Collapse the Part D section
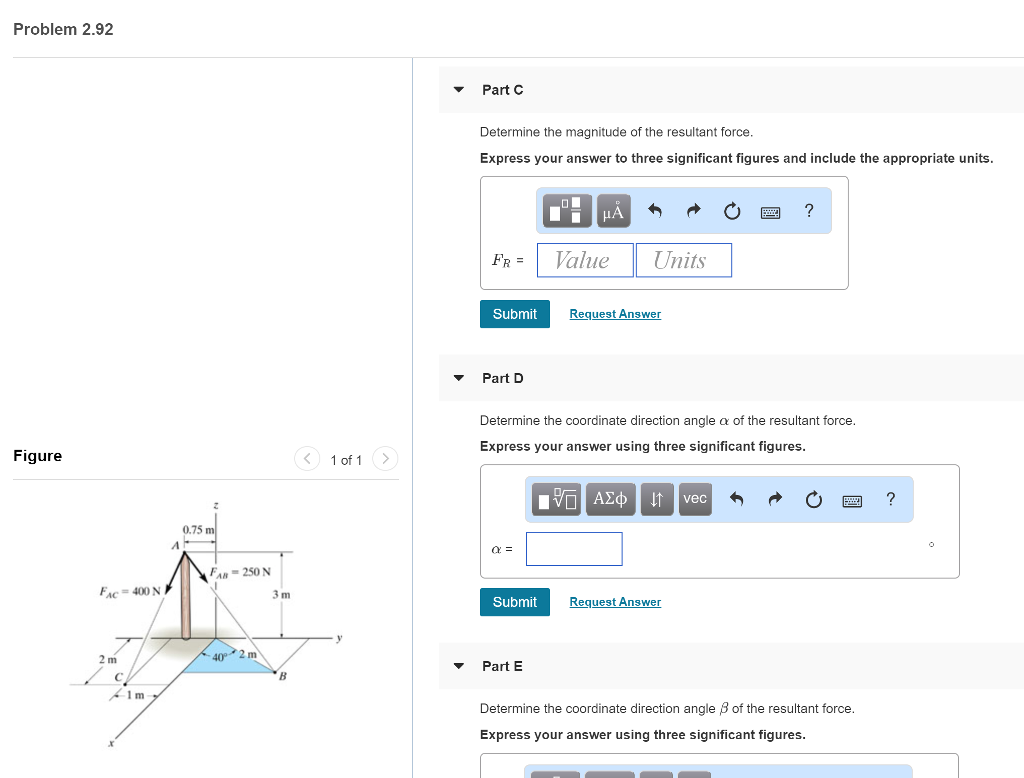 459,378
